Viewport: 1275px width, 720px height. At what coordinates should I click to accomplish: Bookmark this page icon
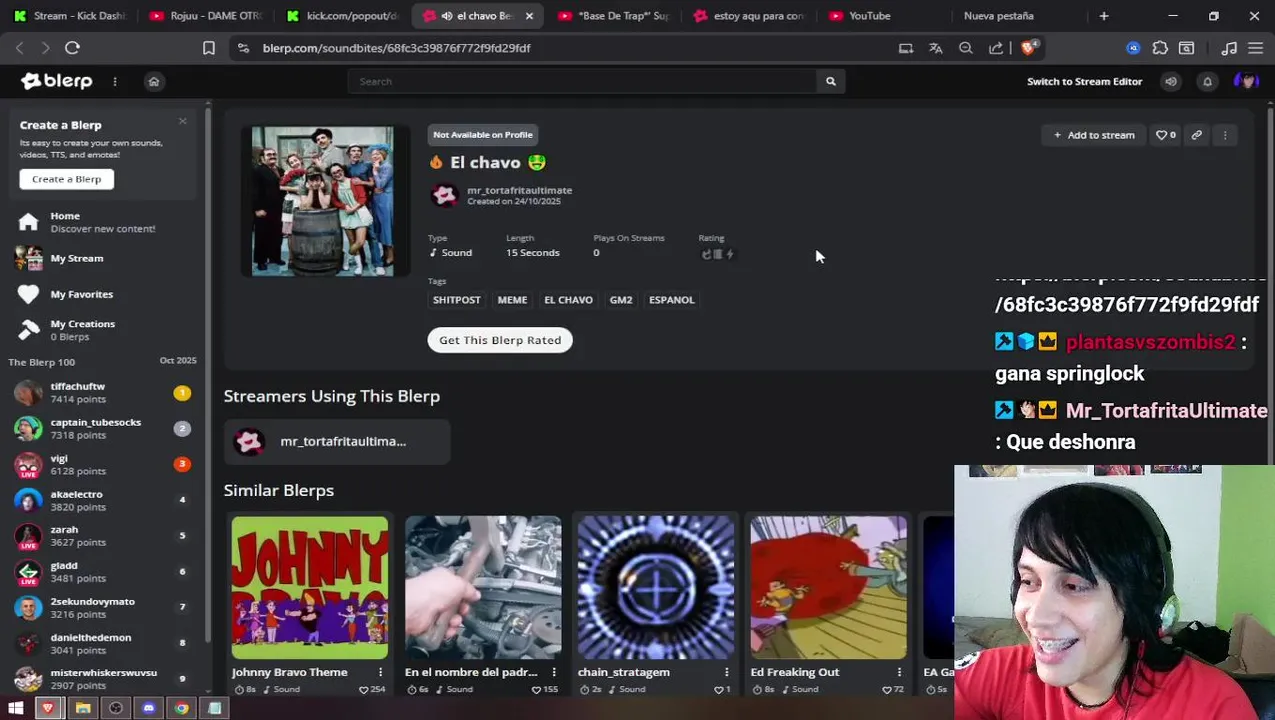(x=208, y=48)
